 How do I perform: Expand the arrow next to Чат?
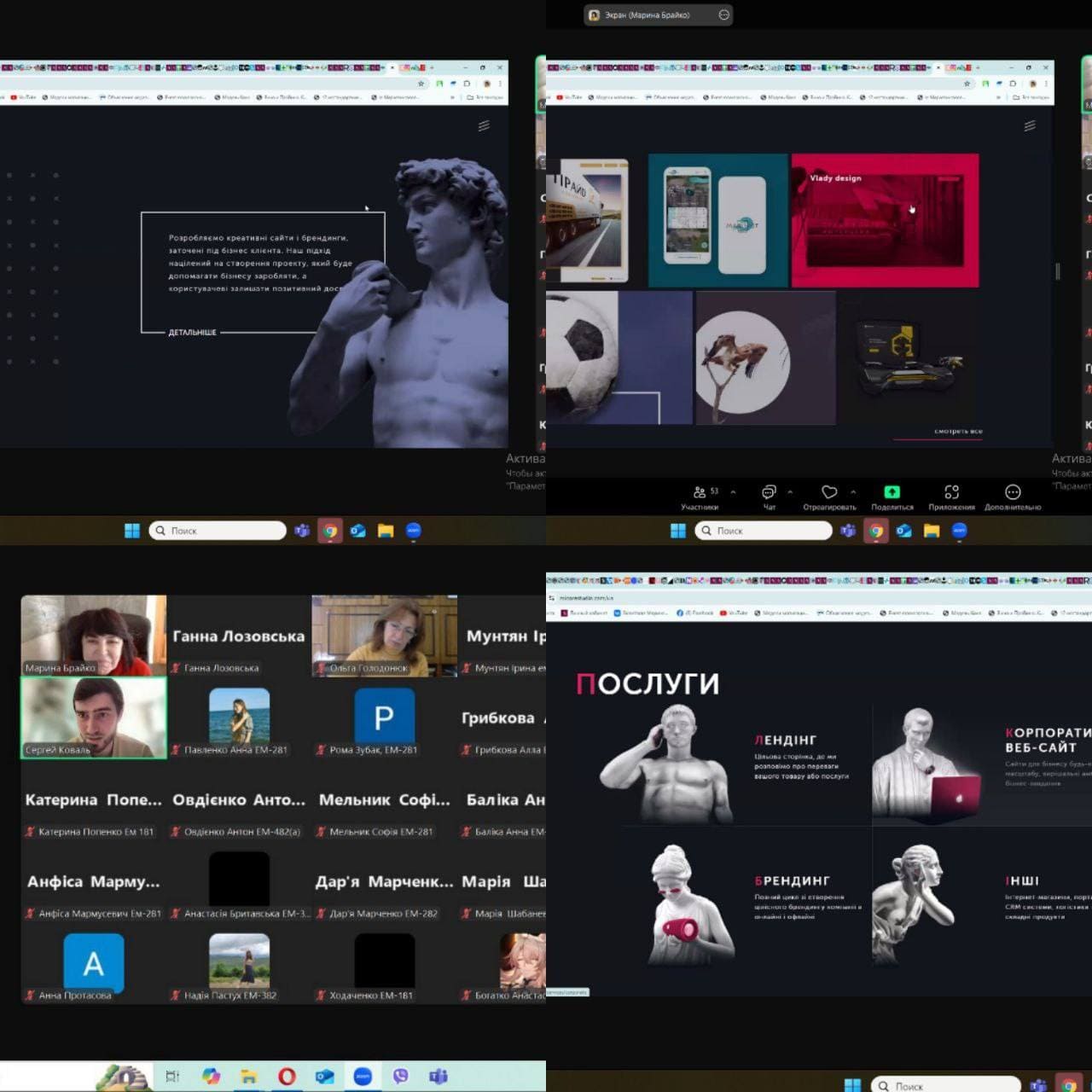pyautogui.click(x=790, y=492)
